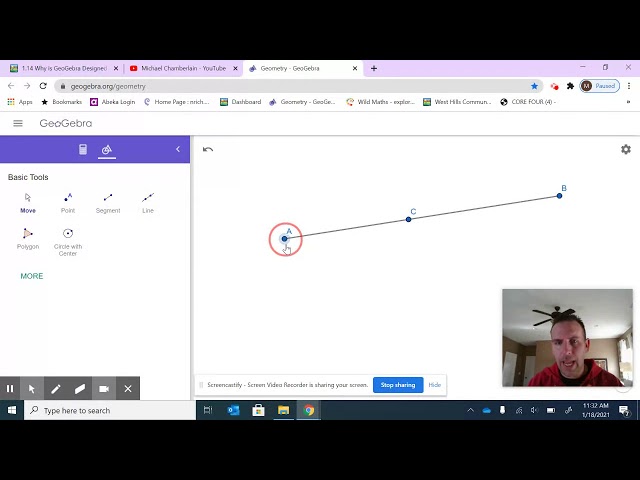Select point A on the segment
The height and width of the screenshot is (480, 640).
click(x=284, y=239)
